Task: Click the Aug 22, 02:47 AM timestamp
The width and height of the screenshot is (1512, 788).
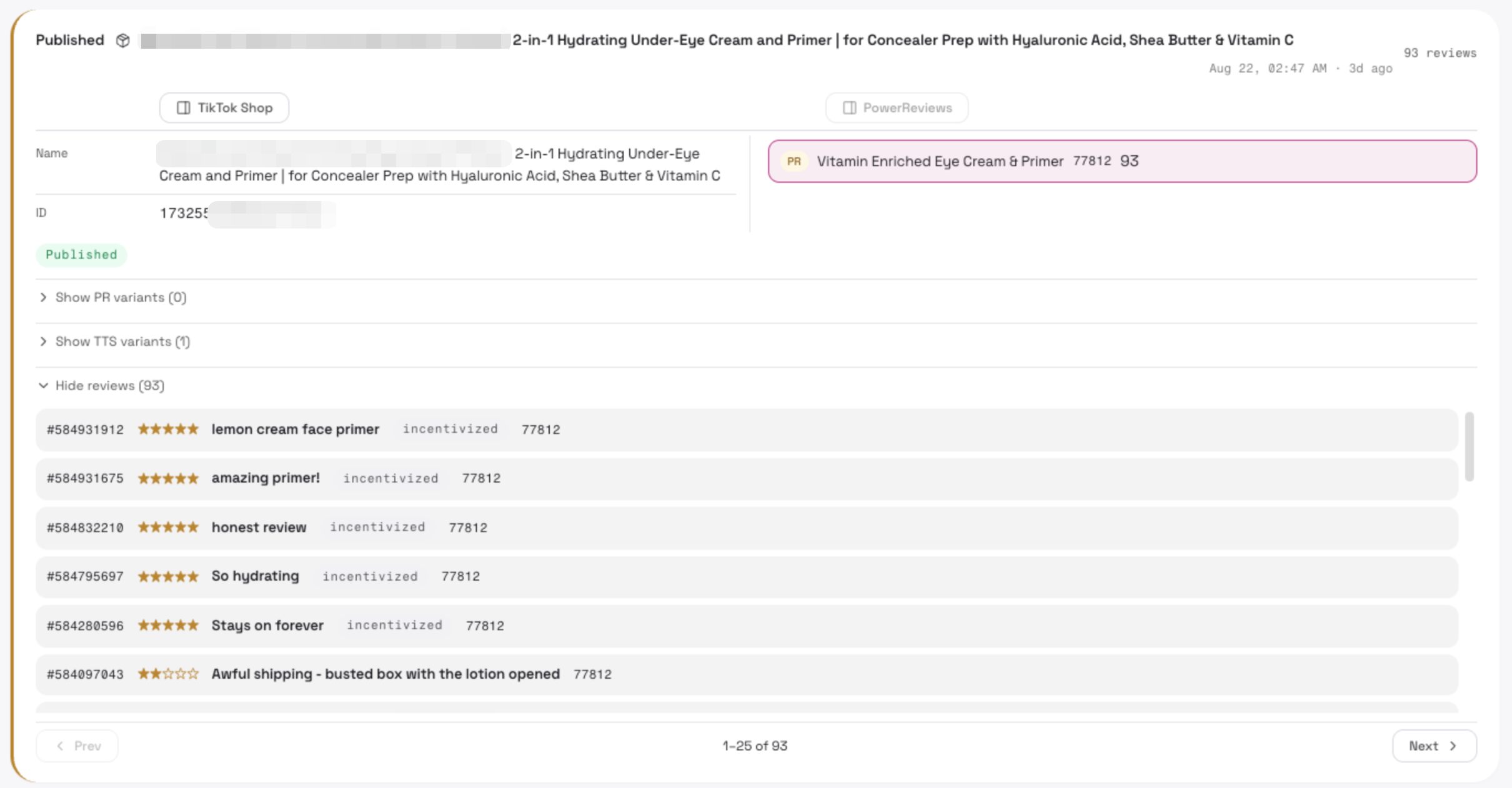Action: click(x=1301, y=69)
